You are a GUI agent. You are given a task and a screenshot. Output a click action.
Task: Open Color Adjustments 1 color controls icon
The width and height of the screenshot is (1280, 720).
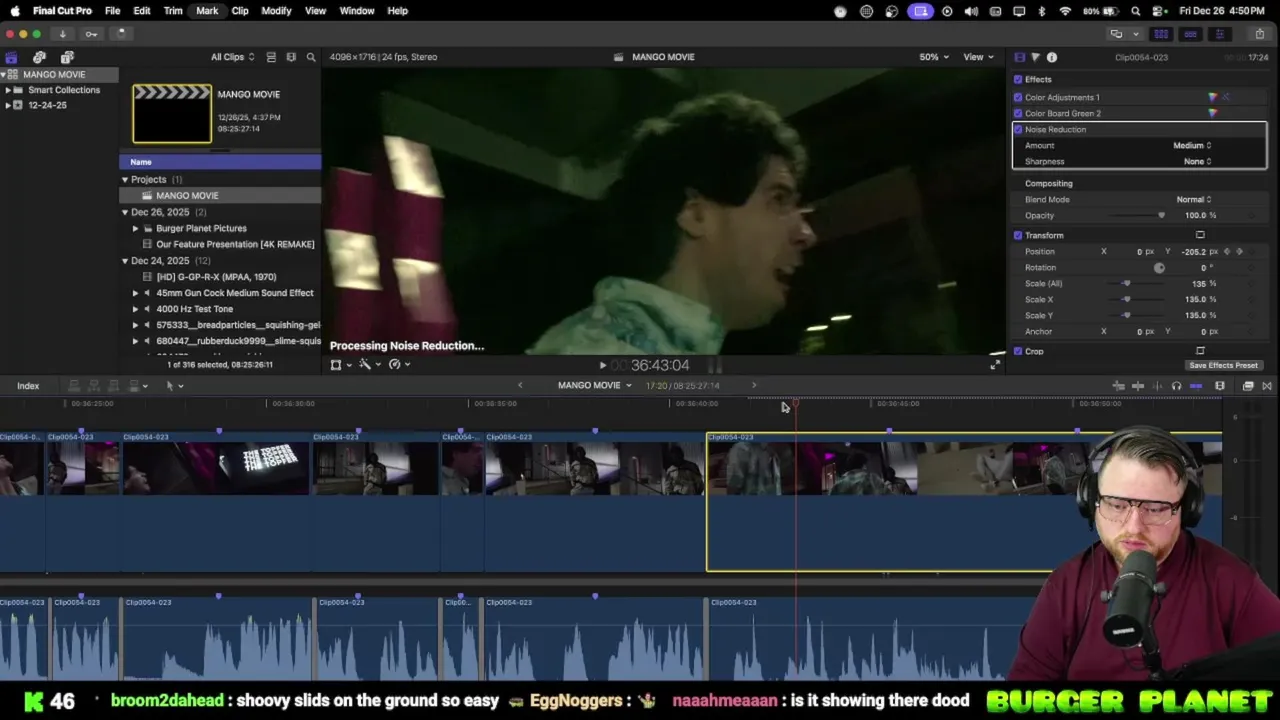1213,97
